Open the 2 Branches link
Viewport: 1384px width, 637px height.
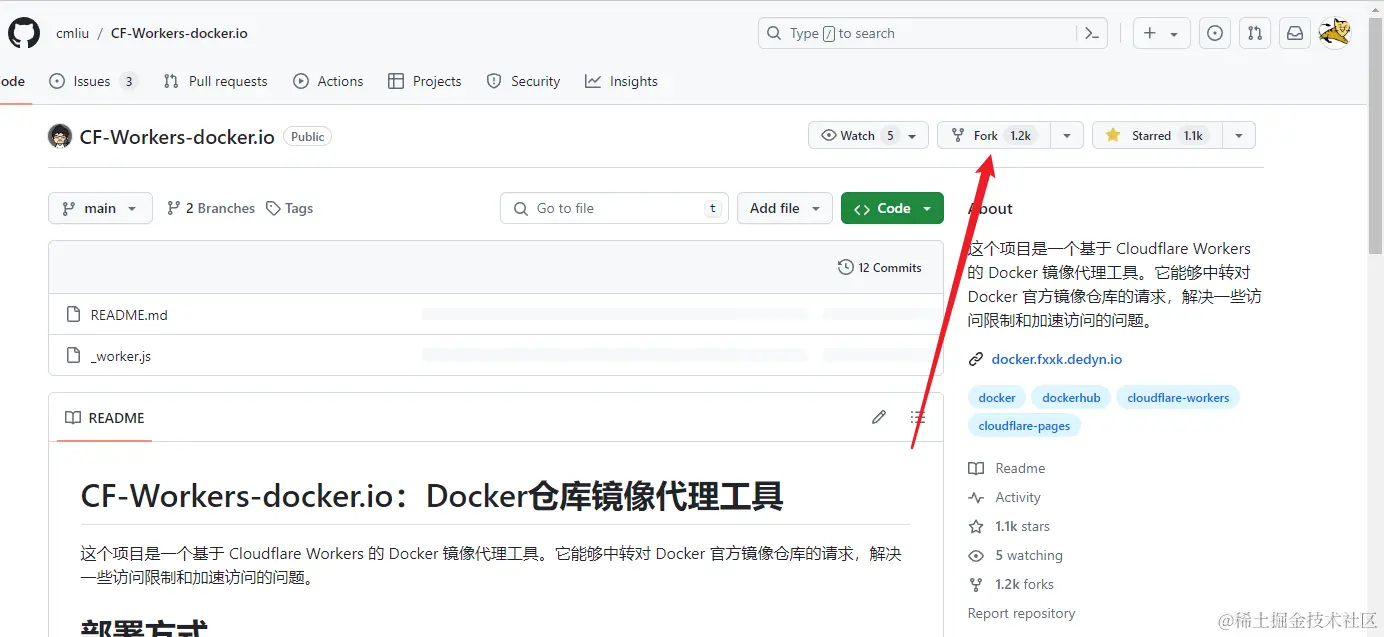(211, 208)
